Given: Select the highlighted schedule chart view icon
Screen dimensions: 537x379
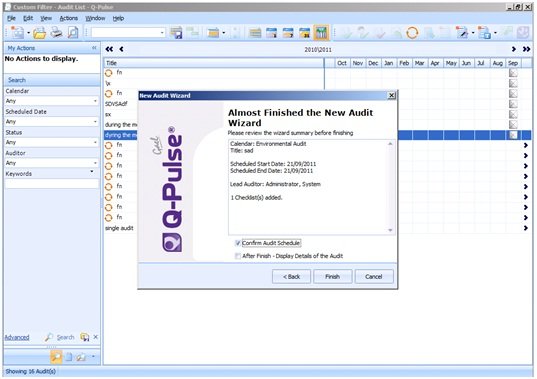Looking at the screenshot, I should pos(321,33).
